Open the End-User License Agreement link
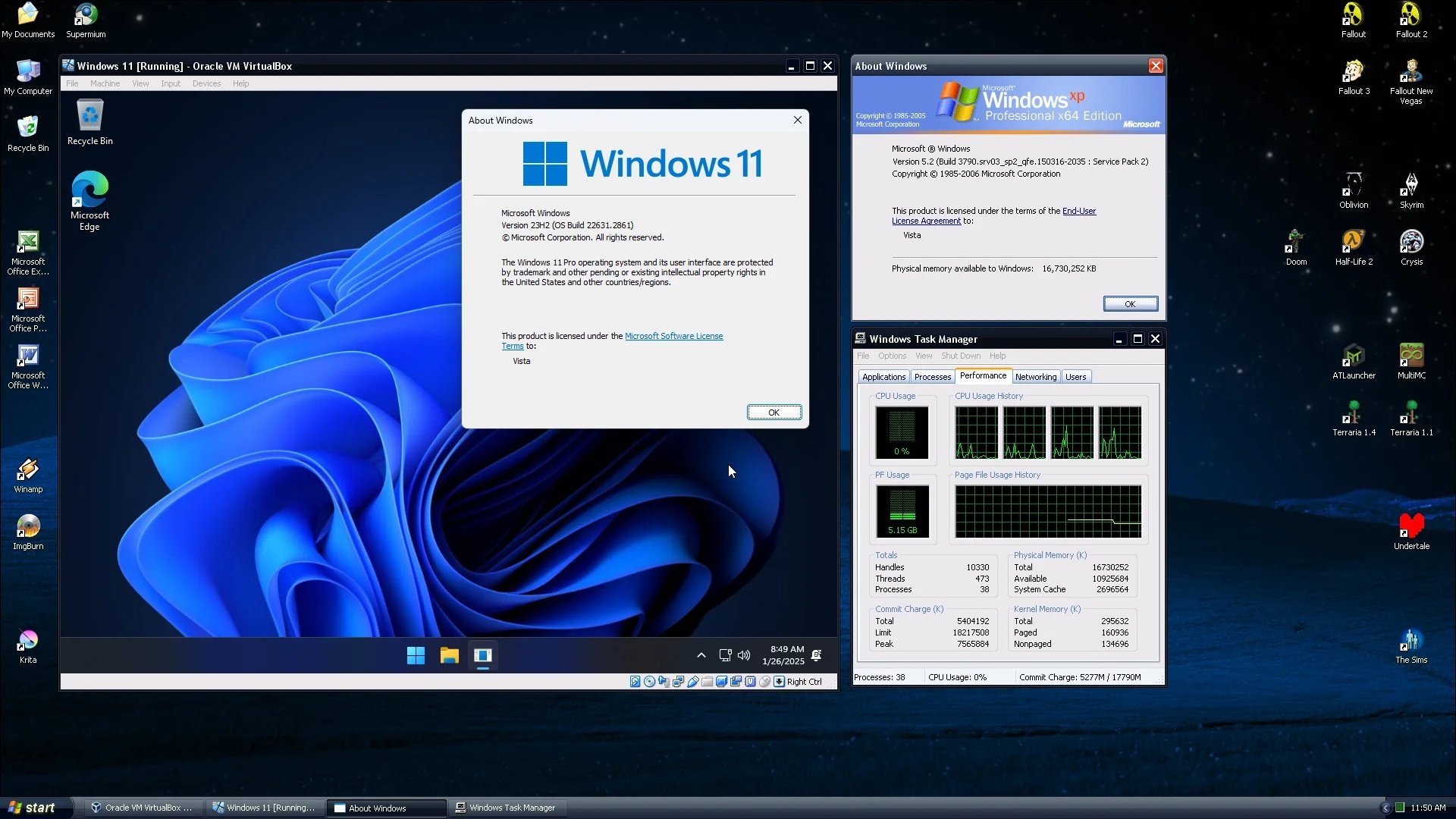 1079,211
